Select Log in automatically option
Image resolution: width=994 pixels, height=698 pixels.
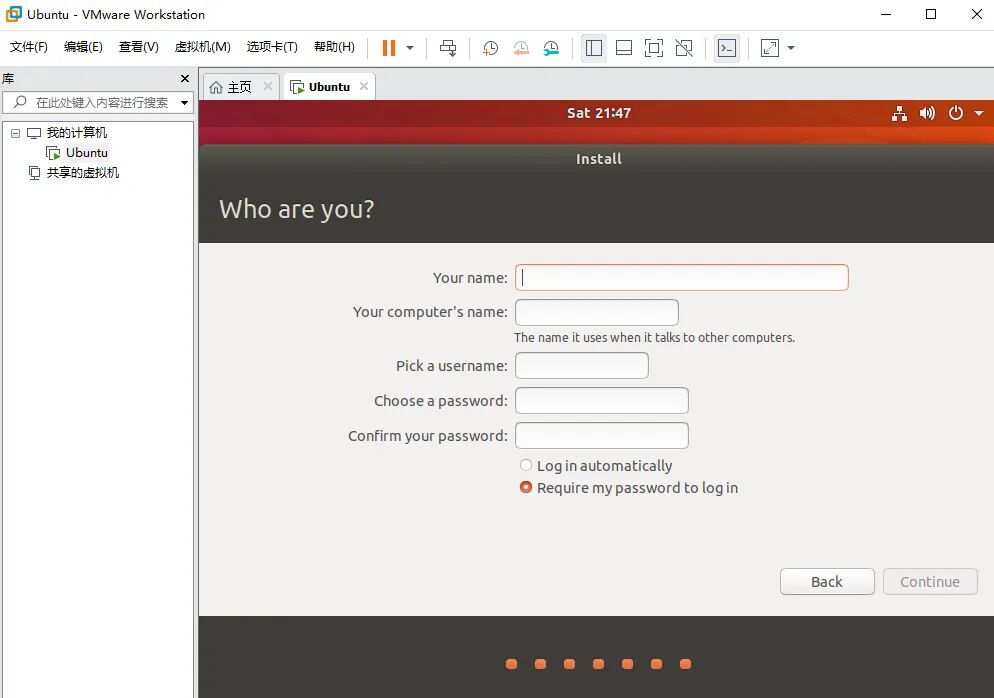click(596, 466)
